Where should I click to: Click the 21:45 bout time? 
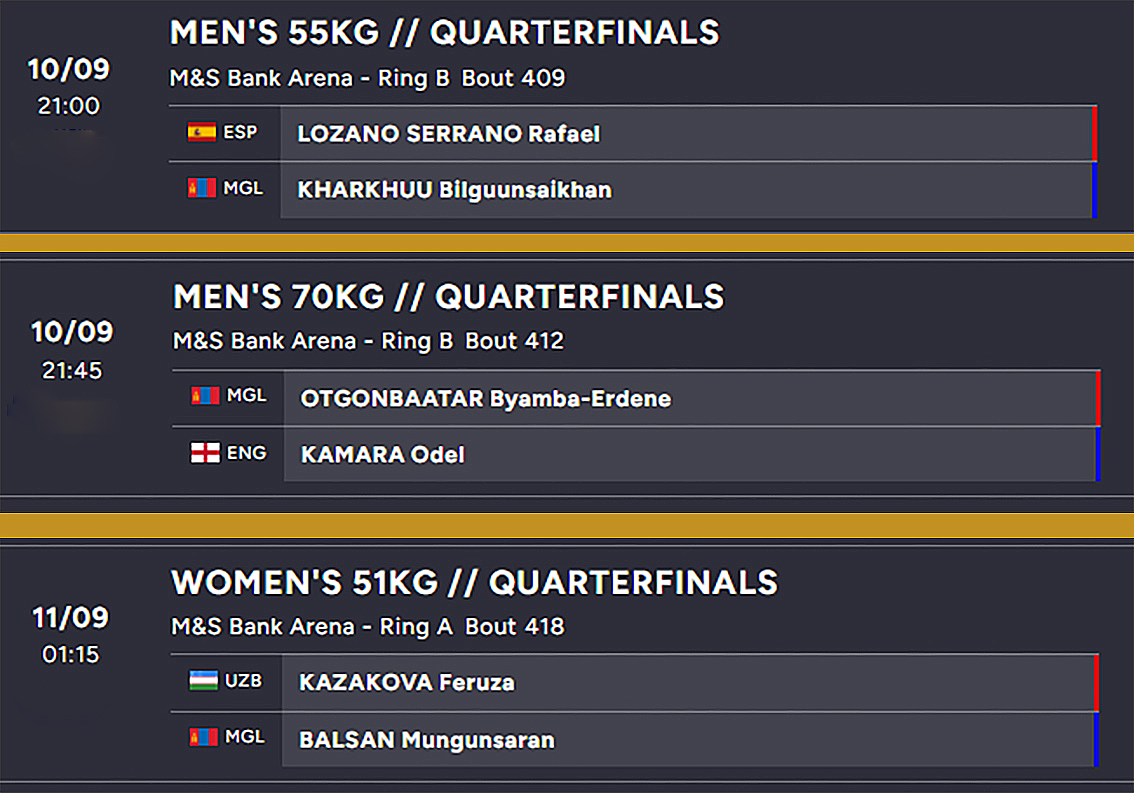(72, 370)
